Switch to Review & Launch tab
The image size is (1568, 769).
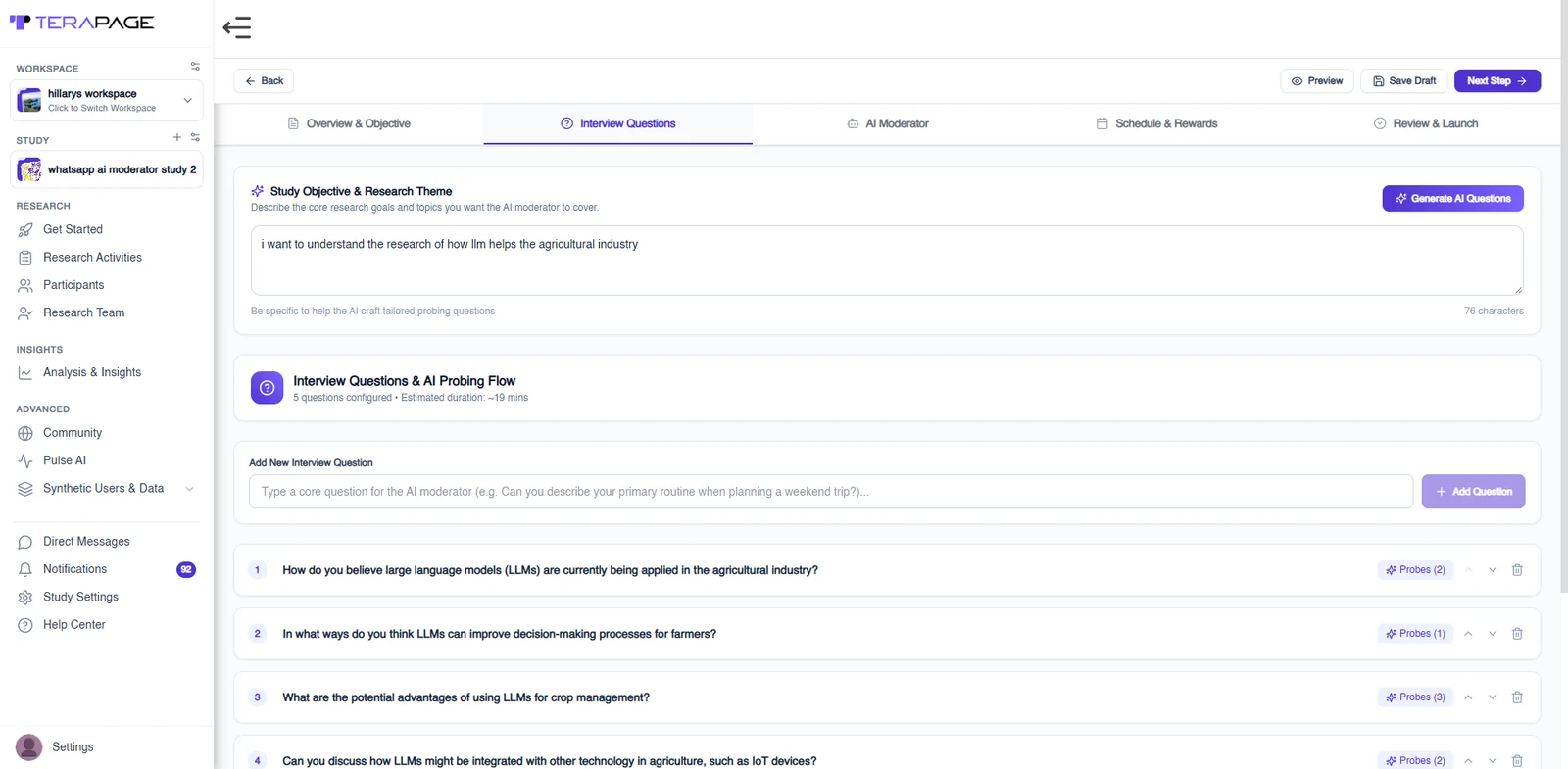pos(1426,123)
